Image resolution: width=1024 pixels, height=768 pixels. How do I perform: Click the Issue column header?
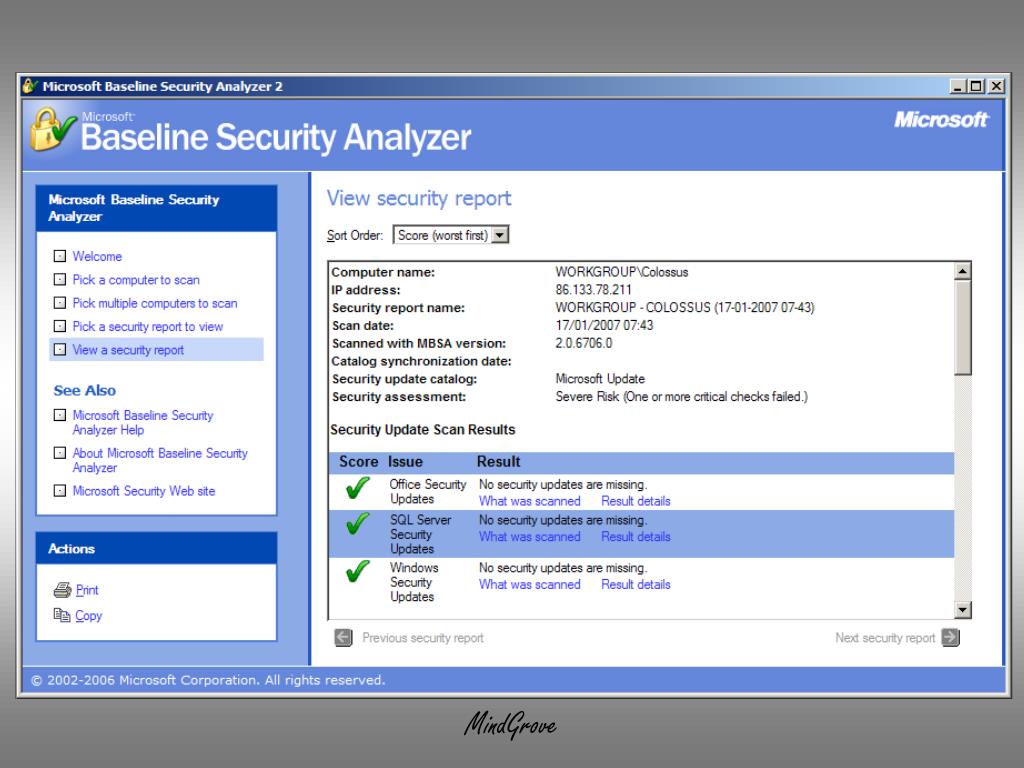point(405,462)
